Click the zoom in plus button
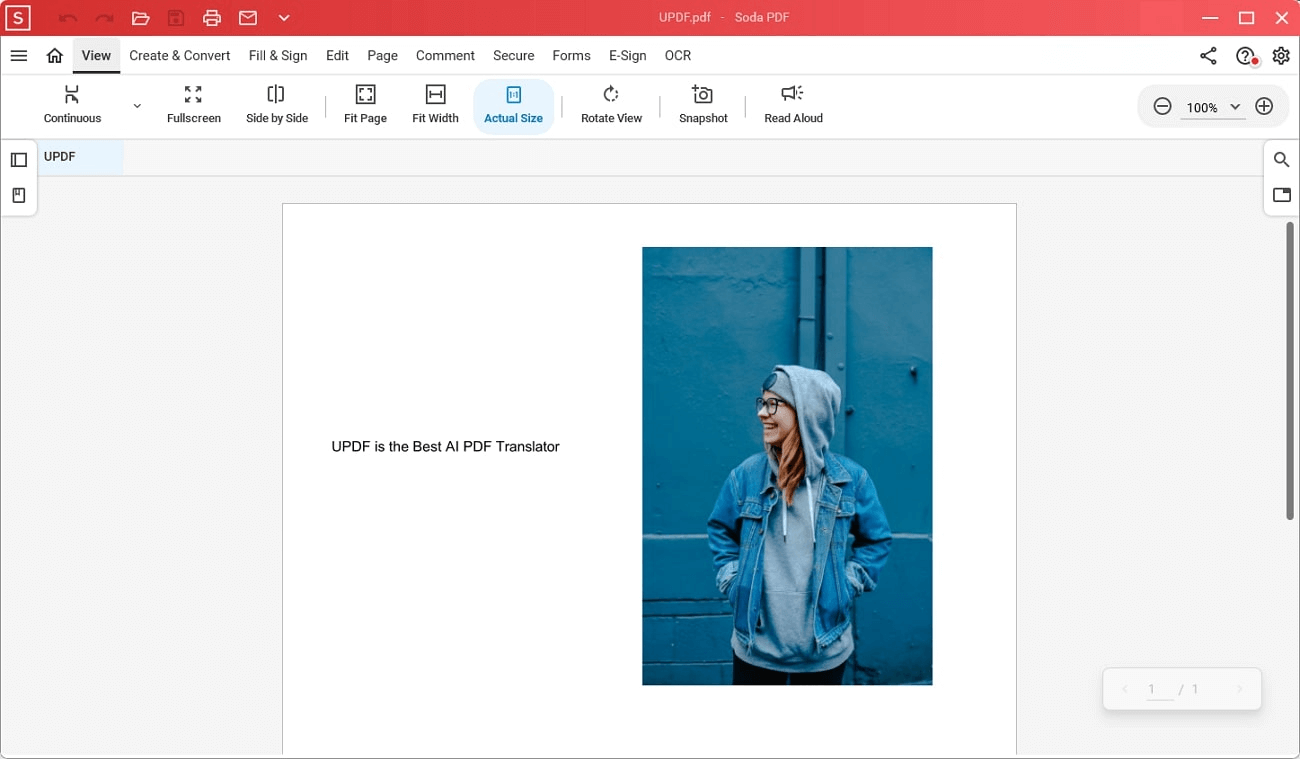1300x759 pixels. click(x=1264, y=107)
